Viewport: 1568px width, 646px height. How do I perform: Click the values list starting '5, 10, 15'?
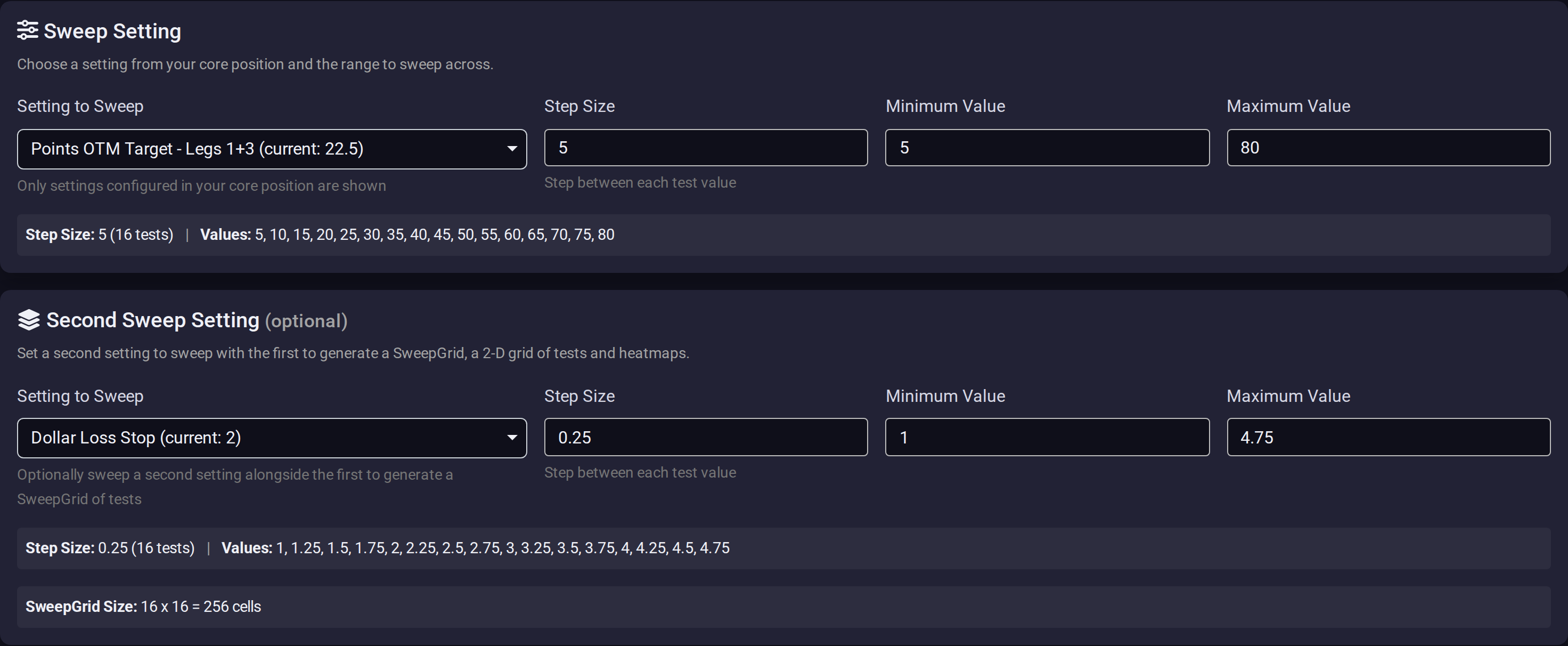click(435, 235)
